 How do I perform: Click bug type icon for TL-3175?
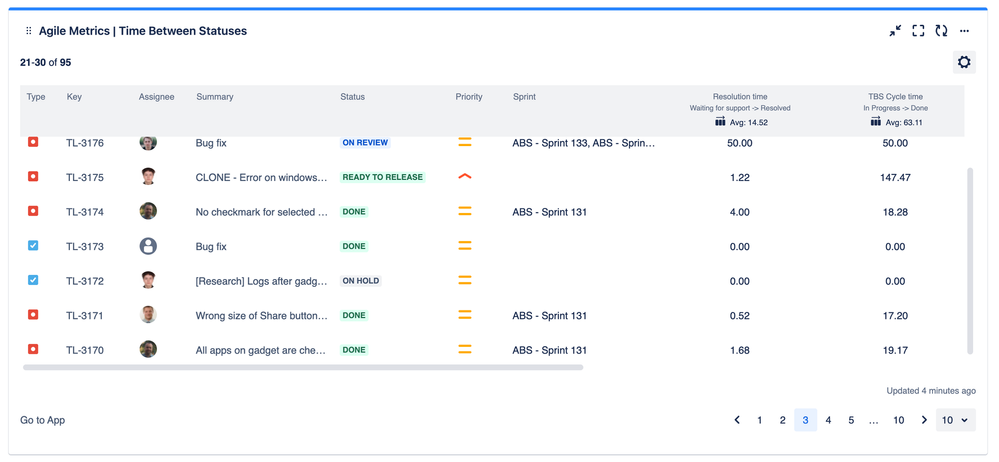(33, 177)
